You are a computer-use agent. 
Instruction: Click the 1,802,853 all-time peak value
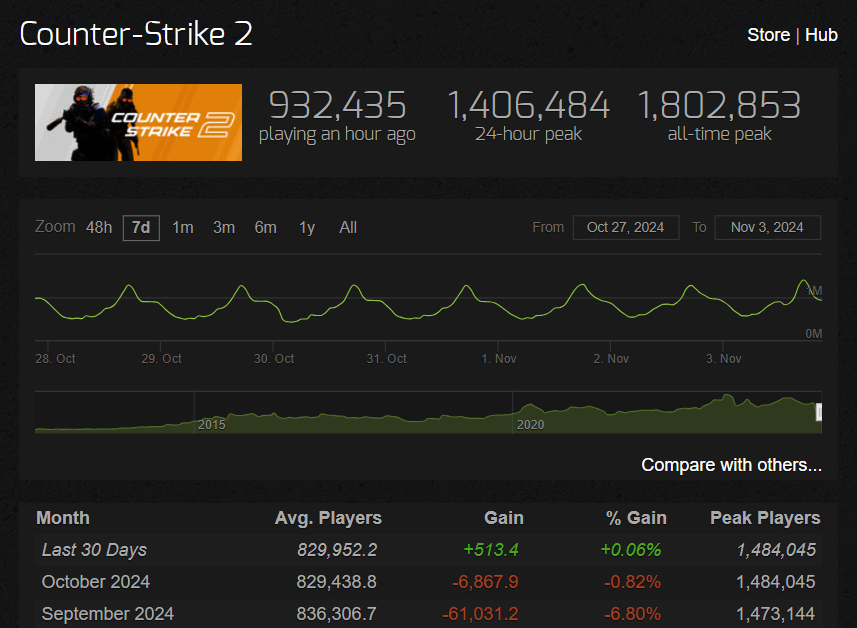click(x=719, y=105)
